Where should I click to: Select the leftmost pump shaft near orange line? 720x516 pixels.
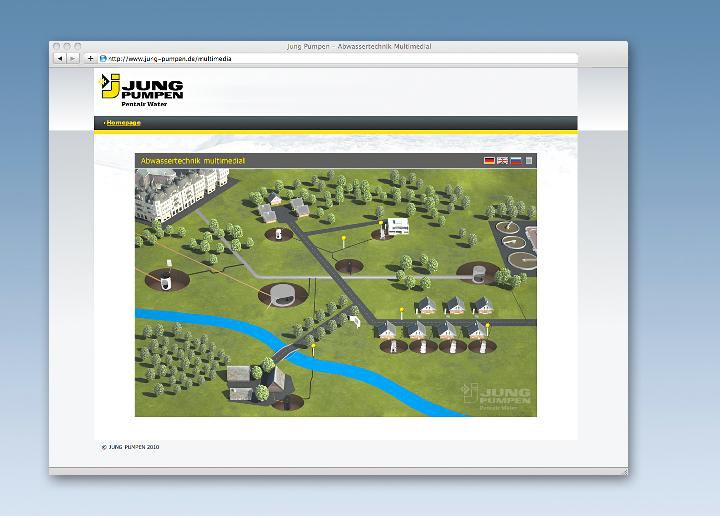[165, 279]
